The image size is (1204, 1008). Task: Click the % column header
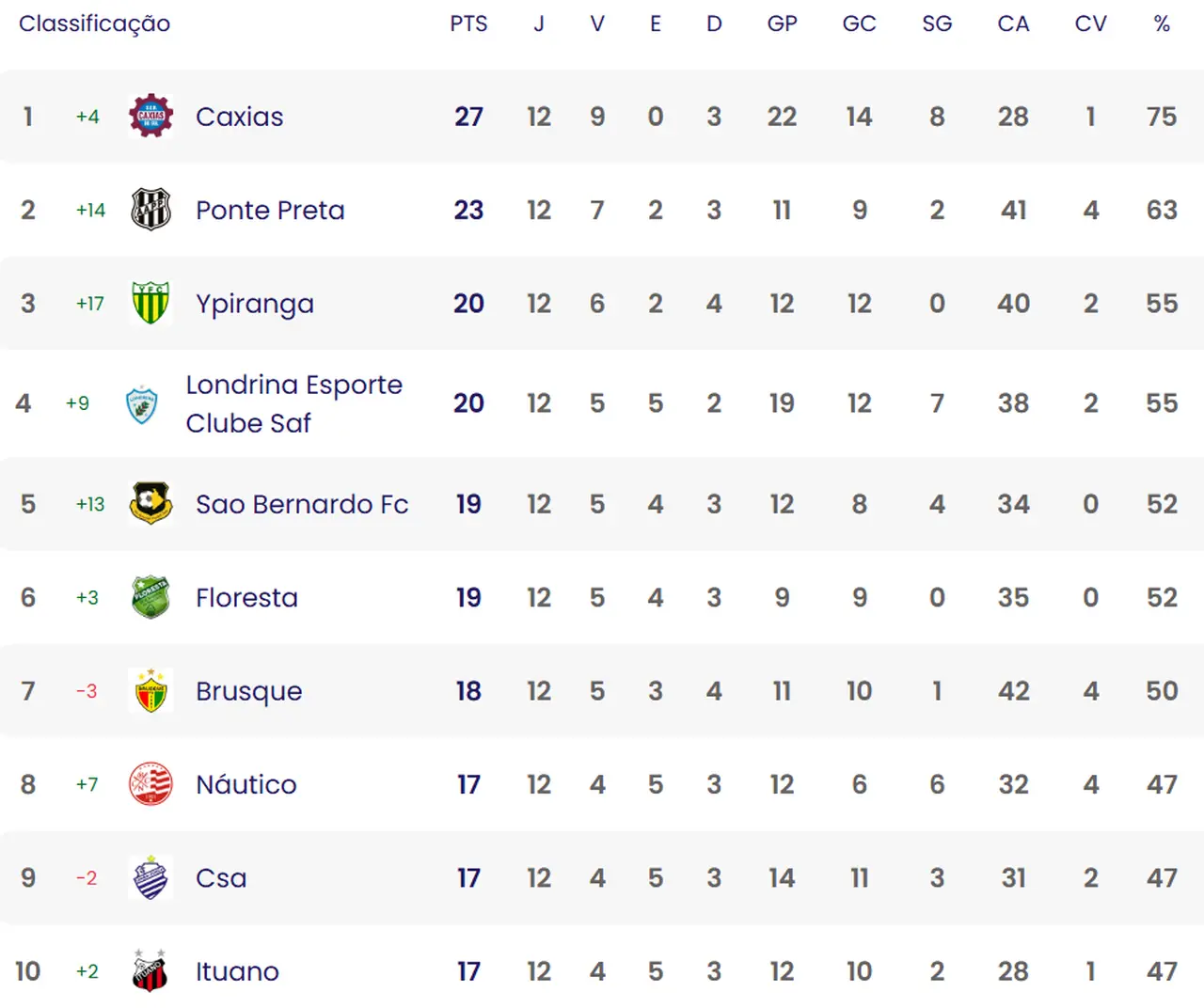click(1162, 24)
